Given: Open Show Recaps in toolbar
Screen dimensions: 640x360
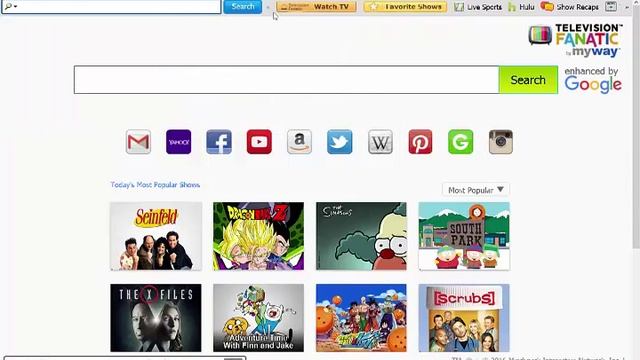Looking at the screenshot, I should [x=569, y=7].
